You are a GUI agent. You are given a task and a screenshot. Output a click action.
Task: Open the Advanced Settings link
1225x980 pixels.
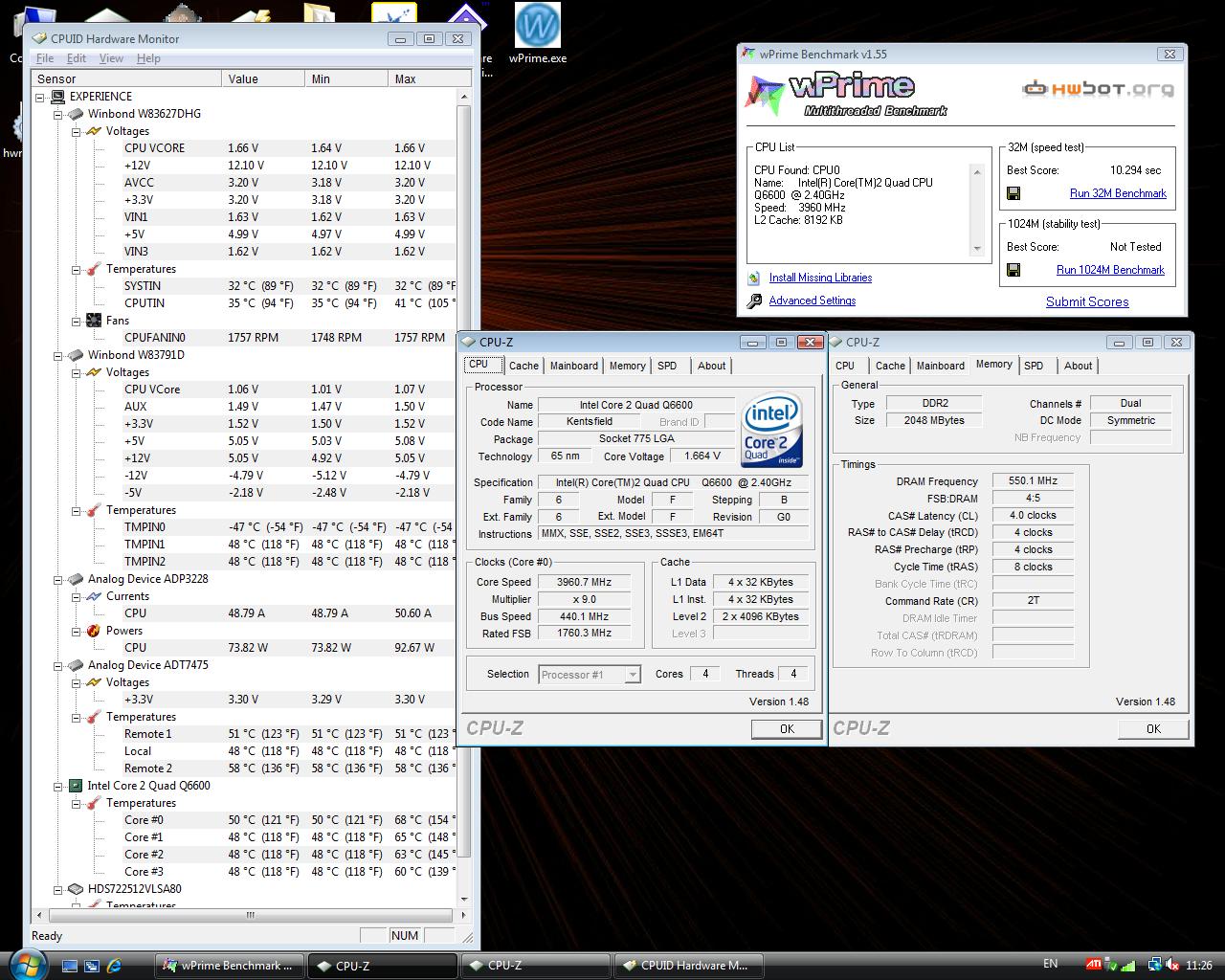click(813, 301)
